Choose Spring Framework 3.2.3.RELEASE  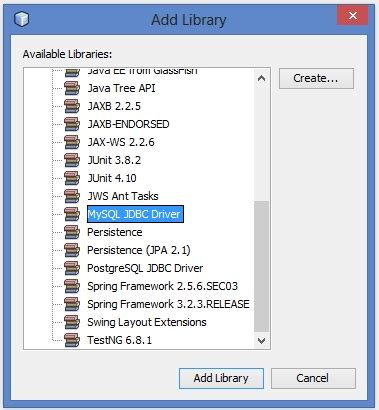pyautogui.click(x=168, y=304)
